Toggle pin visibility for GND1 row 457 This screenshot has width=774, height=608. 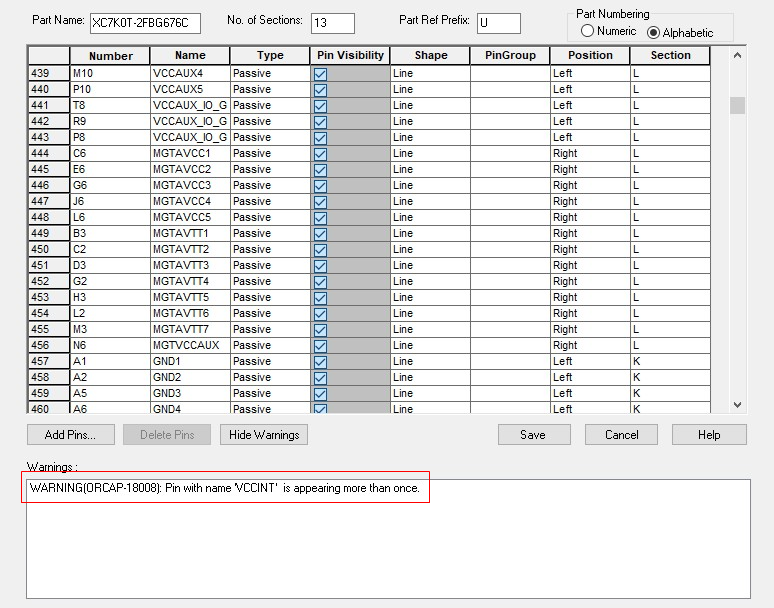click(x=320, y=362)
